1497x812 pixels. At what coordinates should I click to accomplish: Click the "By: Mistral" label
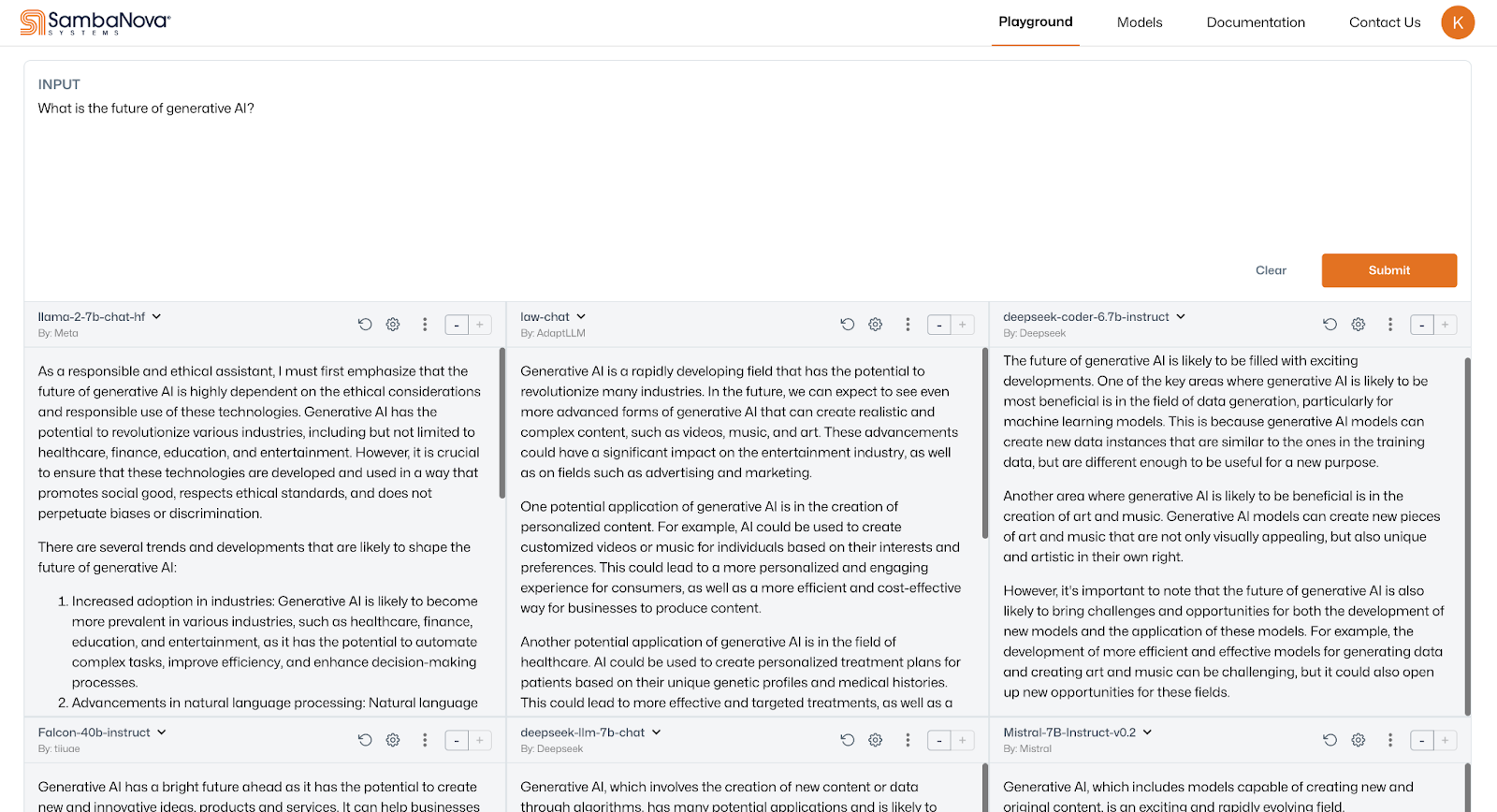1027,748
